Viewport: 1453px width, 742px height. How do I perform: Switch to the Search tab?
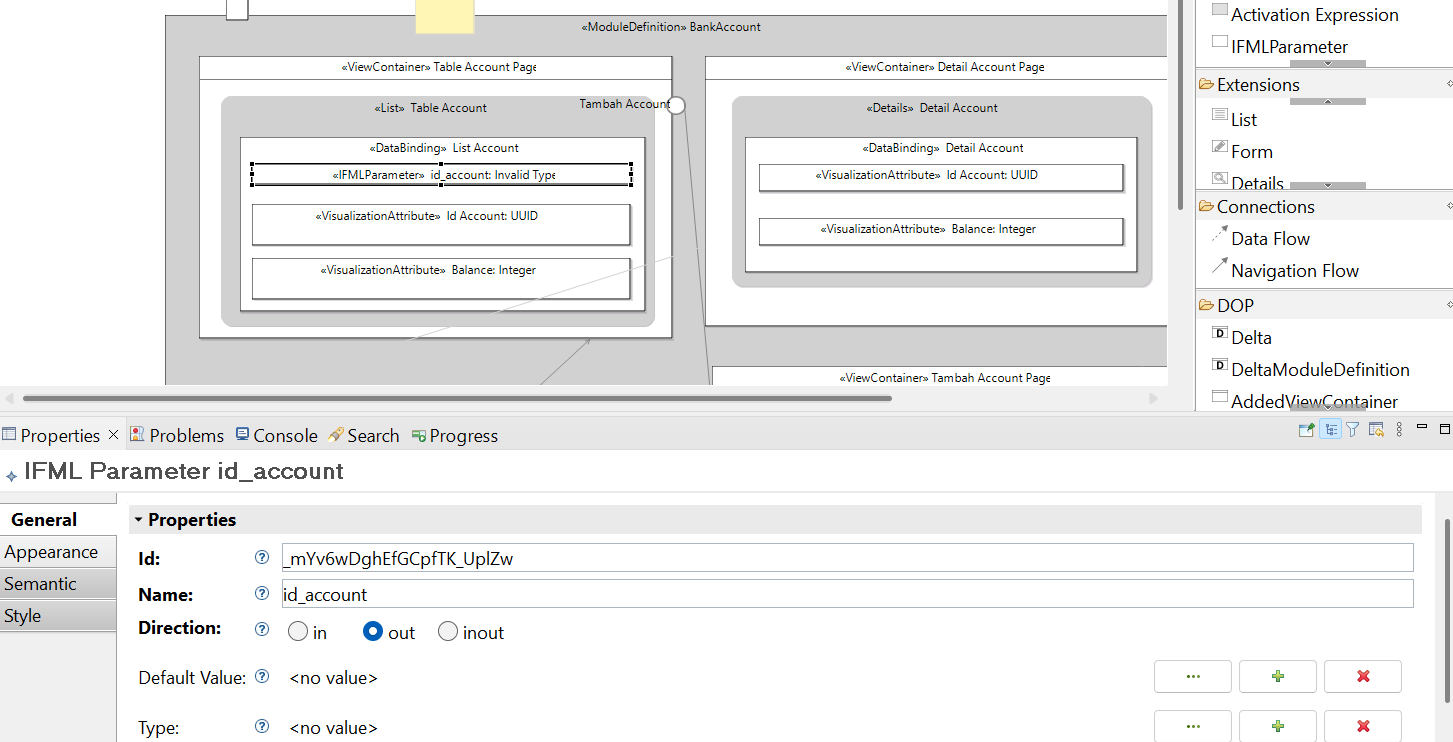tap(365, 435)
